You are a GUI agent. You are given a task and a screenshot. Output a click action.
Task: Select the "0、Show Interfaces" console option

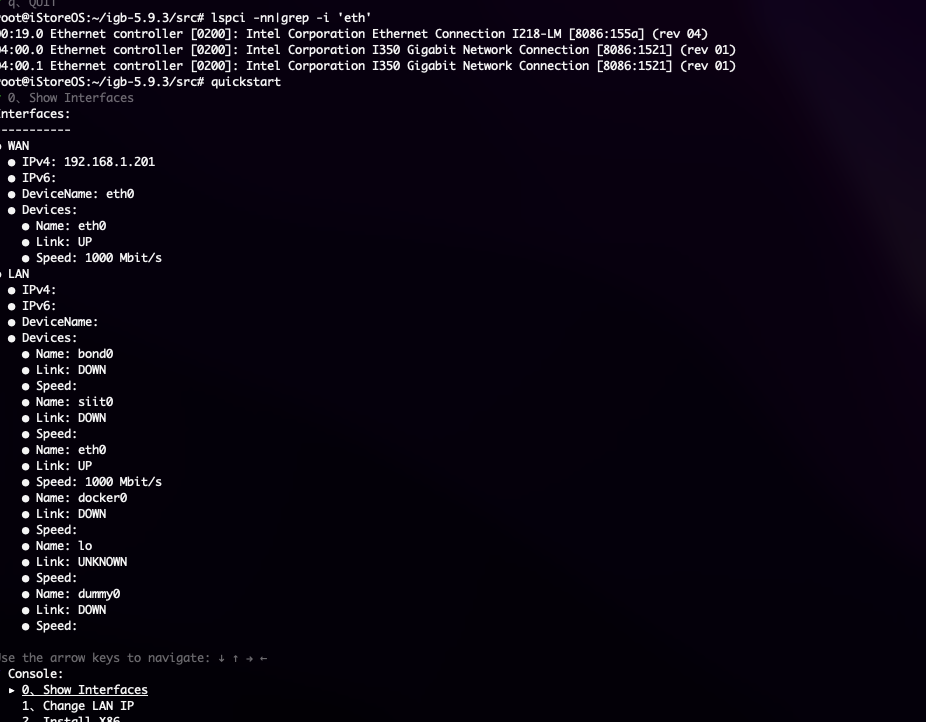(85, 690)
